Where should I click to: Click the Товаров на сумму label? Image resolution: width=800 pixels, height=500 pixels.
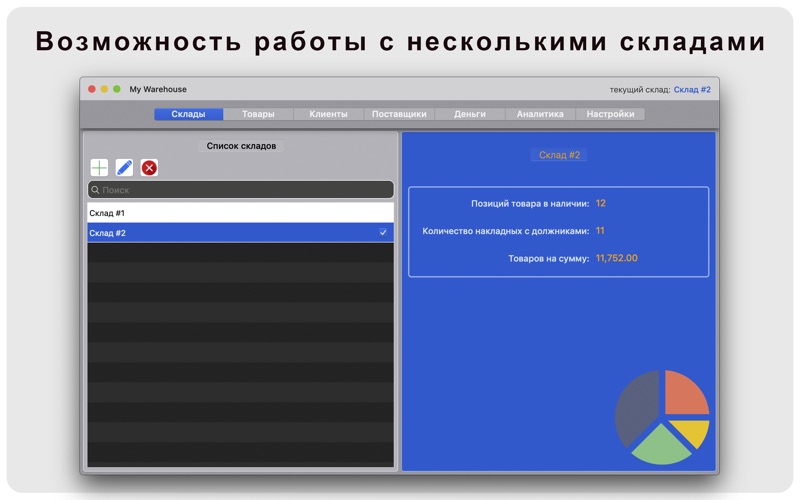pyautogui.click(x=548, y=258)
